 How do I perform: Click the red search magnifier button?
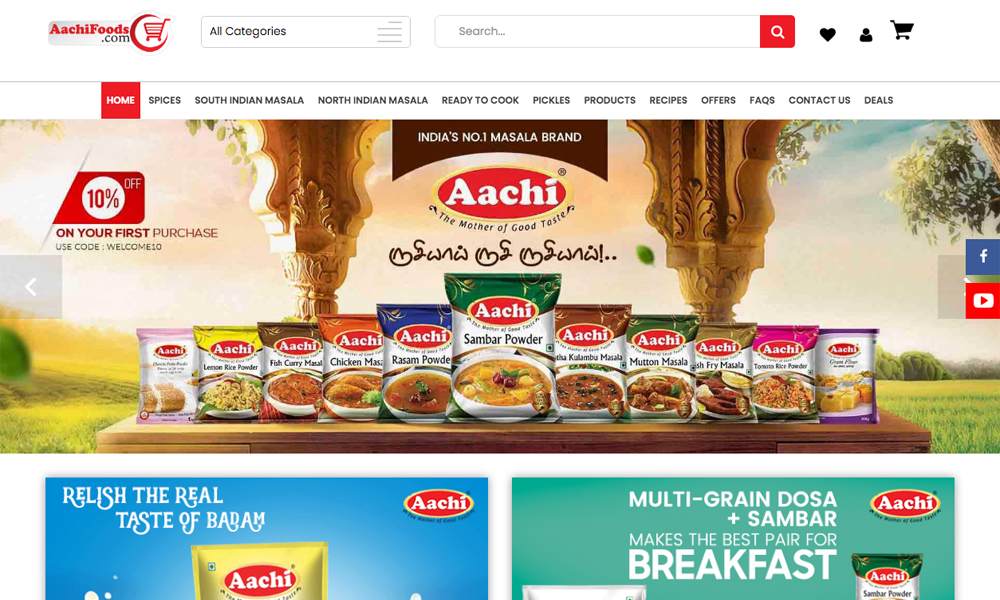pyautogui.click(x=777, y=31)
